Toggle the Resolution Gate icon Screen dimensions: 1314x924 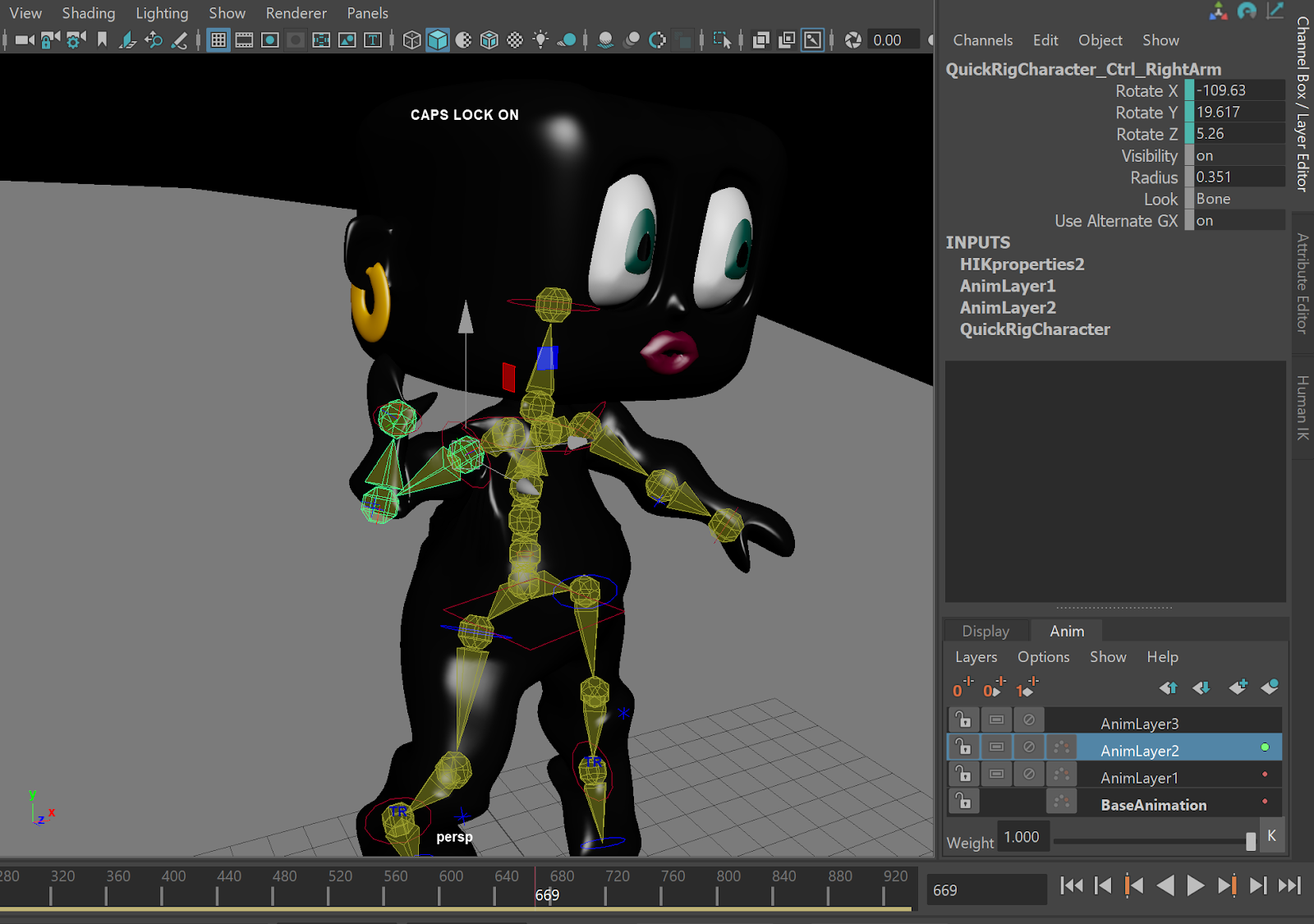(x=269, y=39)
